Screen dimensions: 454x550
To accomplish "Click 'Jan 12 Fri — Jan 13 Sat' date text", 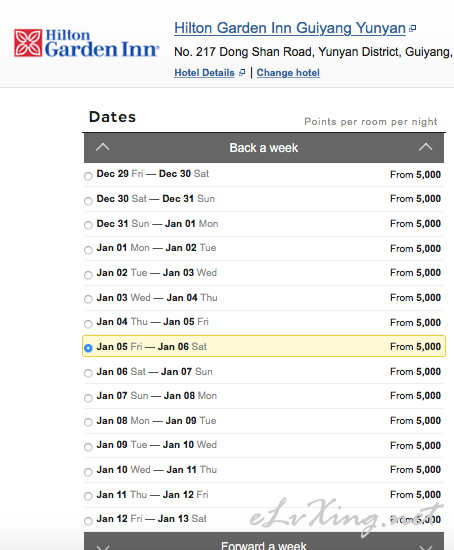I will pyautogui.click(x=152, y=519).
